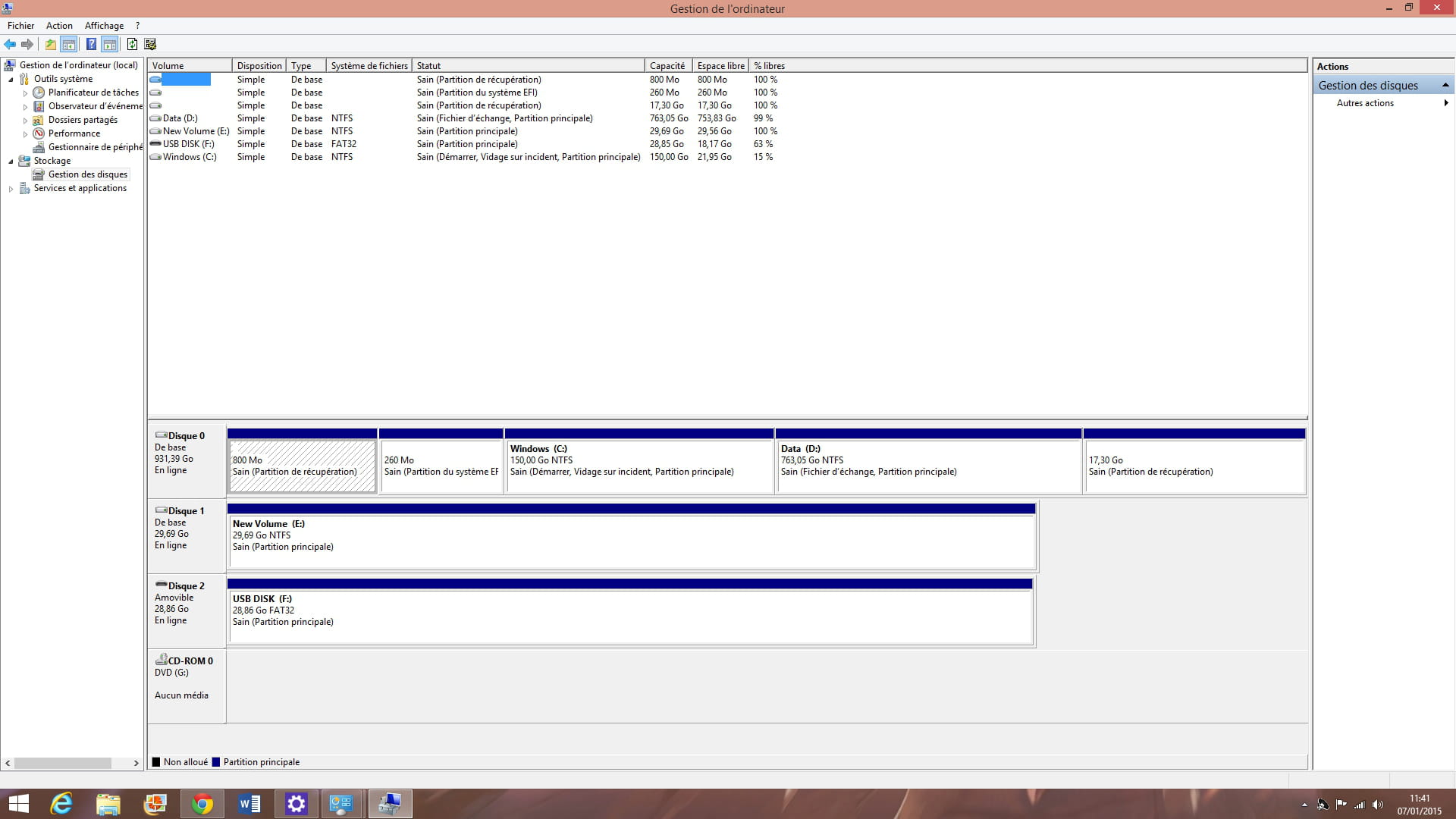Image resolution: width=1456 pixels, height=819 pixels.
Task: Click the Up one level folder icon
Action: click(50, 44)
